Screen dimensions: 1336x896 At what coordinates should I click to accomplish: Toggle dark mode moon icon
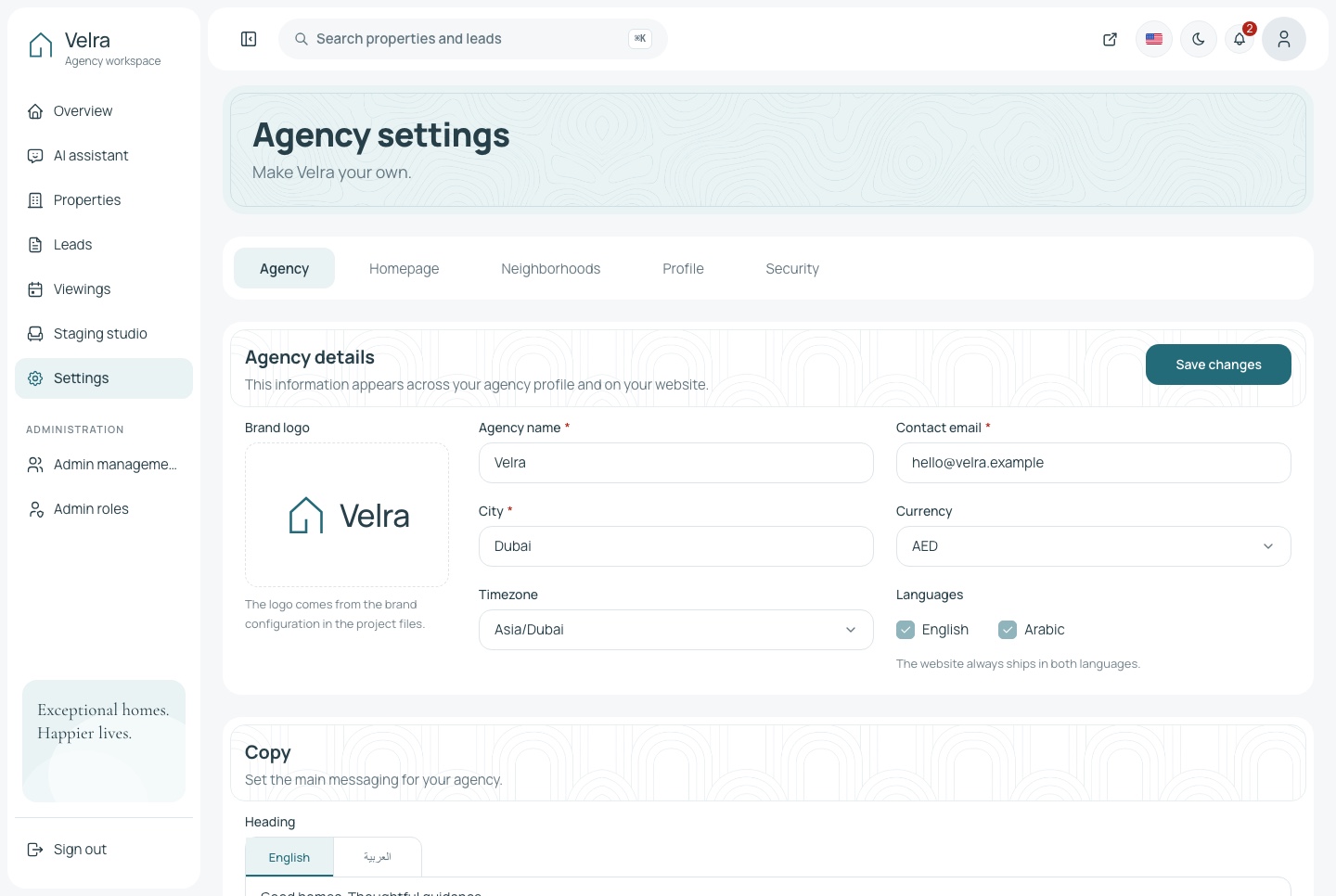[x=1199, y=39]
